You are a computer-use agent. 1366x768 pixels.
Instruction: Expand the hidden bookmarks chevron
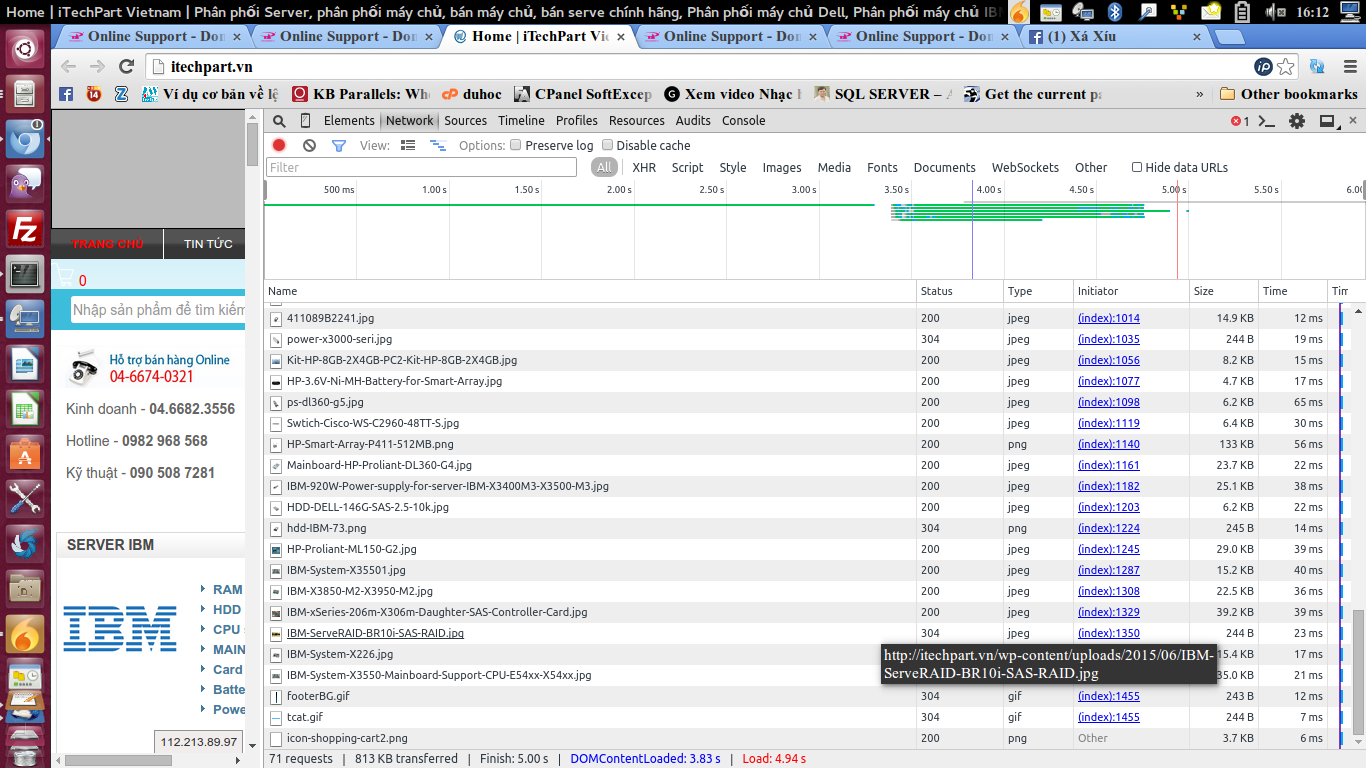pyautogui.click(x=1199, y=94)
